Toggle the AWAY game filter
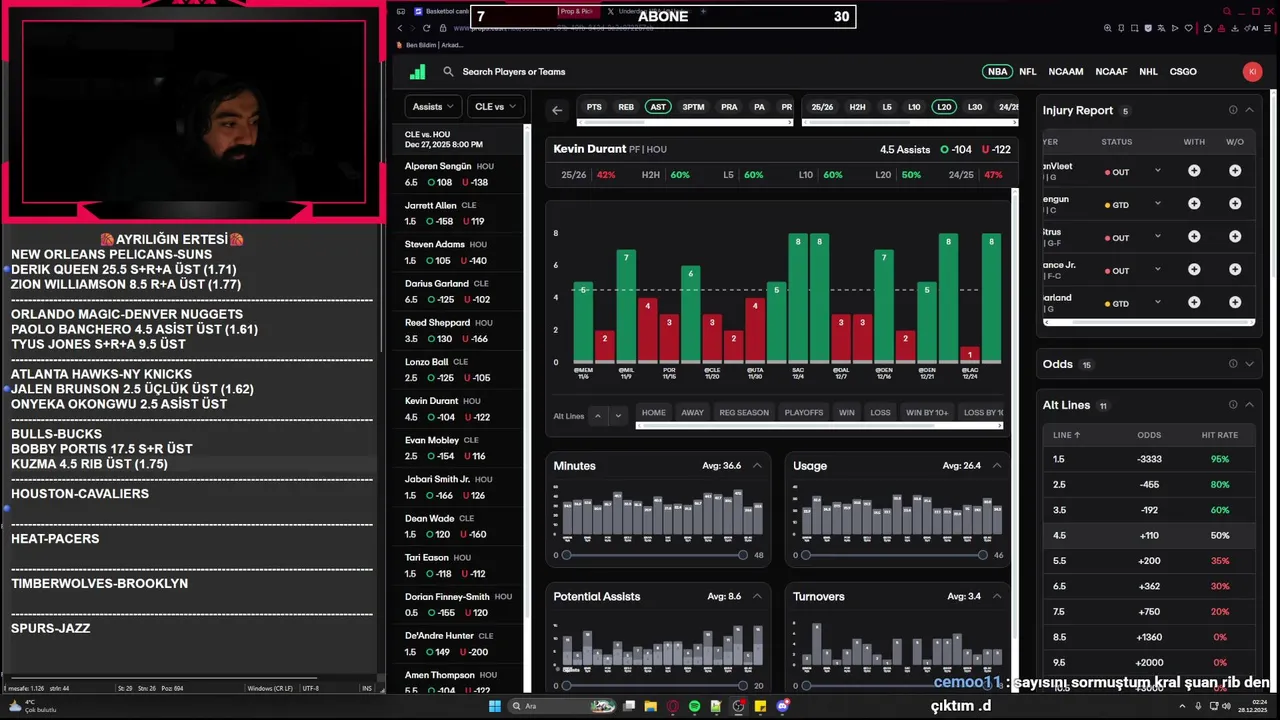This screenshot has height=720, width=1280. click(692, 413)
